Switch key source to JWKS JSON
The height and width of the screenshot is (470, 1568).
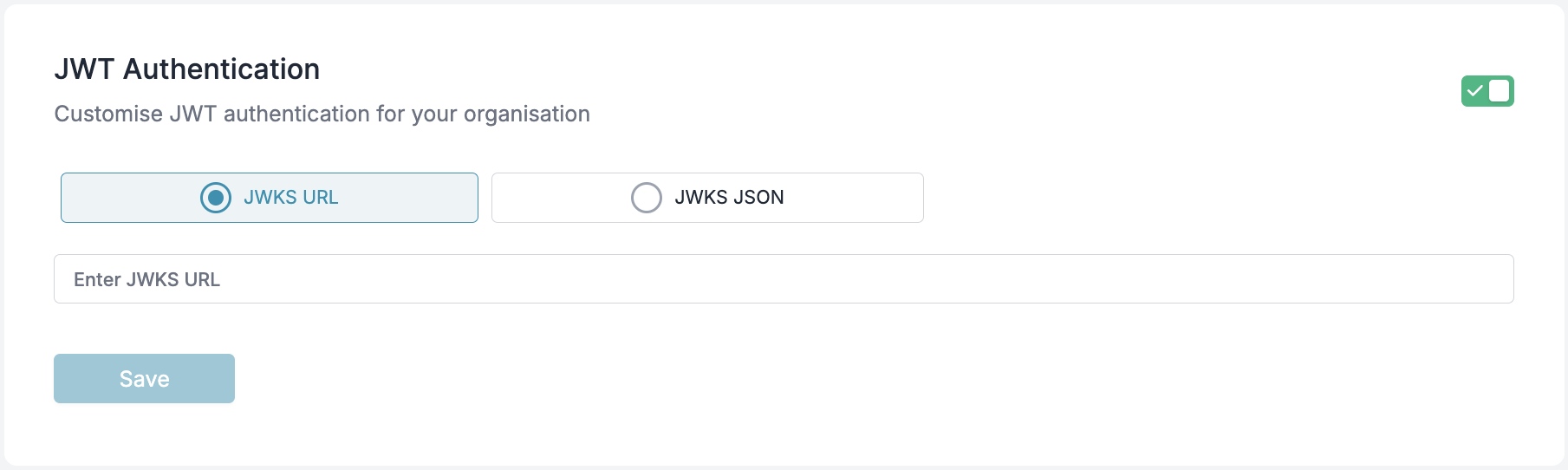coord(707,198)
